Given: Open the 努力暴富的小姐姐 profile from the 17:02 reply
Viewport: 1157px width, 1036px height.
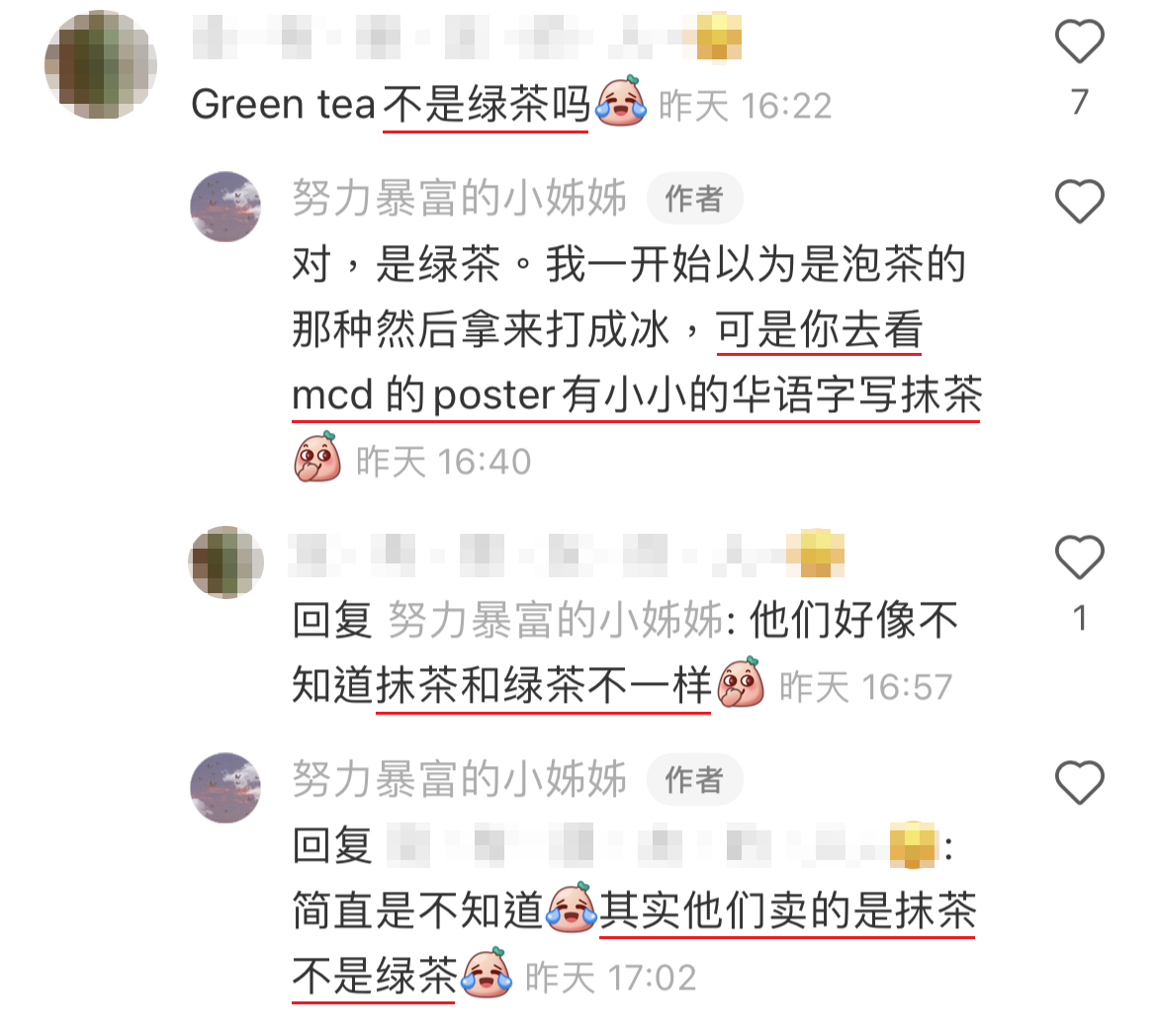Looking at the screenshot, I should click(x=459, y=779).
